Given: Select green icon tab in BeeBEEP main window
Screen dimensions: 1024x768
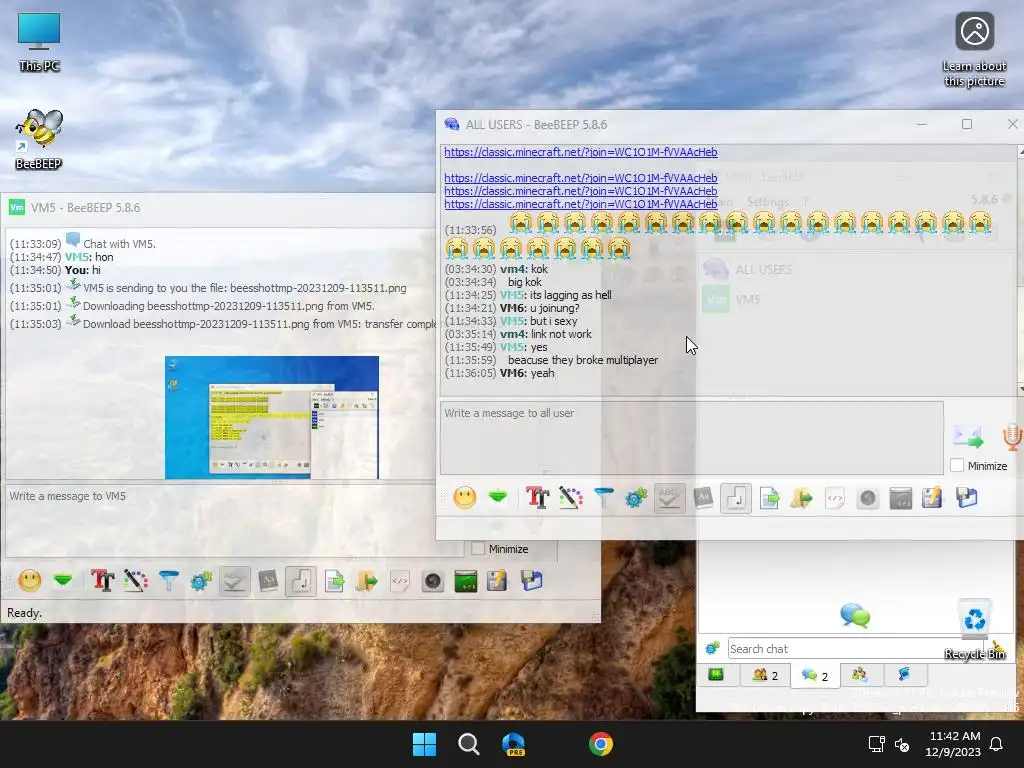Looking at the screenshot, I should (x=716, y=675).
